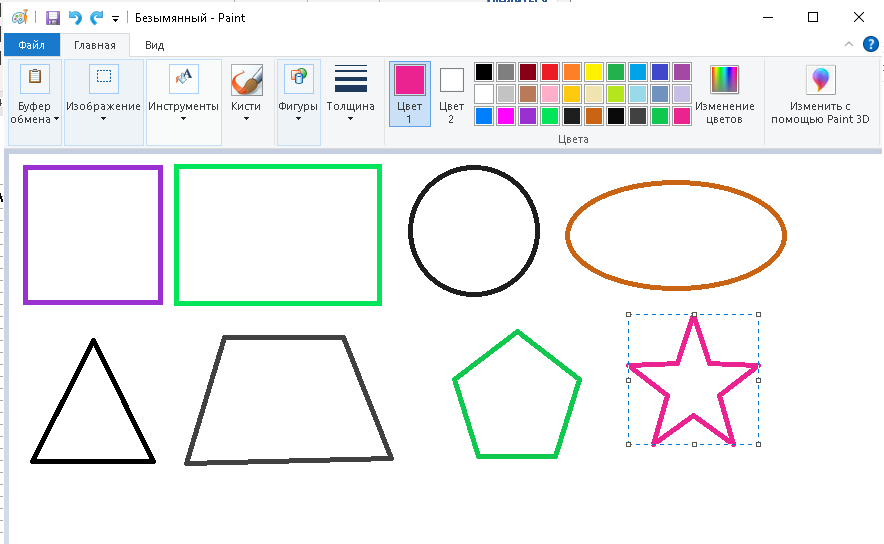Expand the Буфер обмена dropdown arrow

[56, 119]
